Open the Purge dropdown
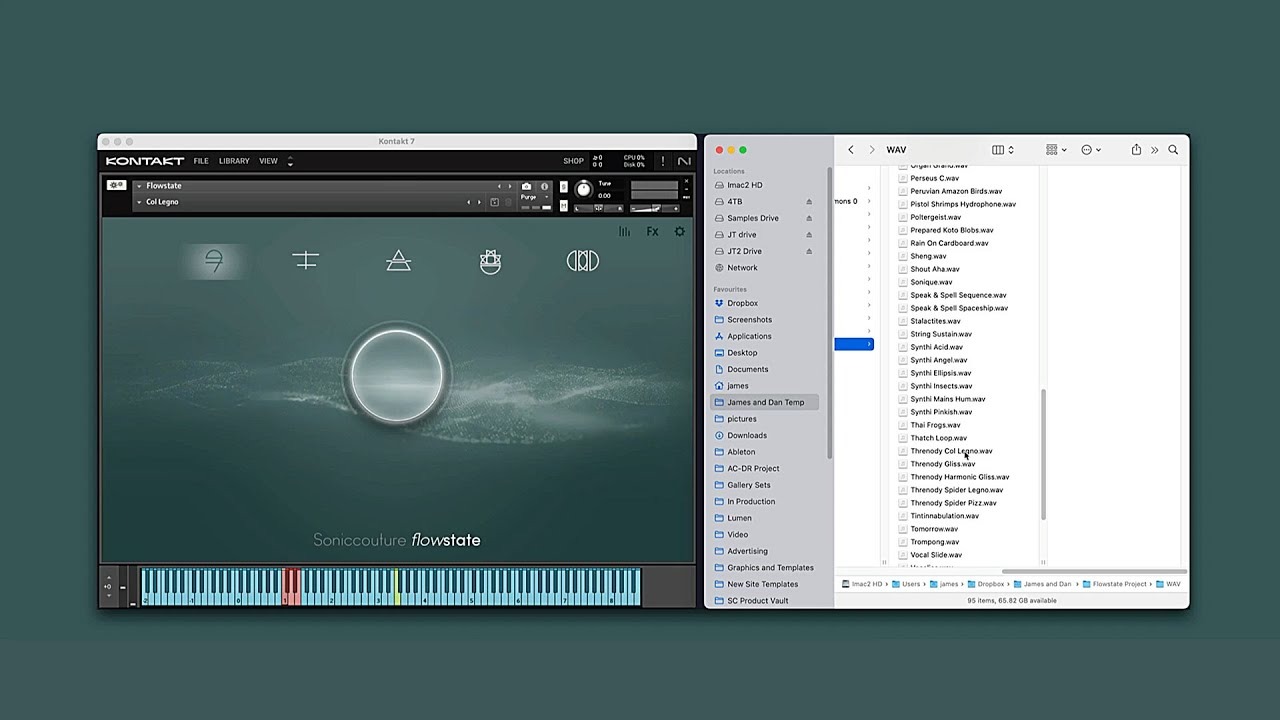The image size is (1280, 720). coord(547,197)
